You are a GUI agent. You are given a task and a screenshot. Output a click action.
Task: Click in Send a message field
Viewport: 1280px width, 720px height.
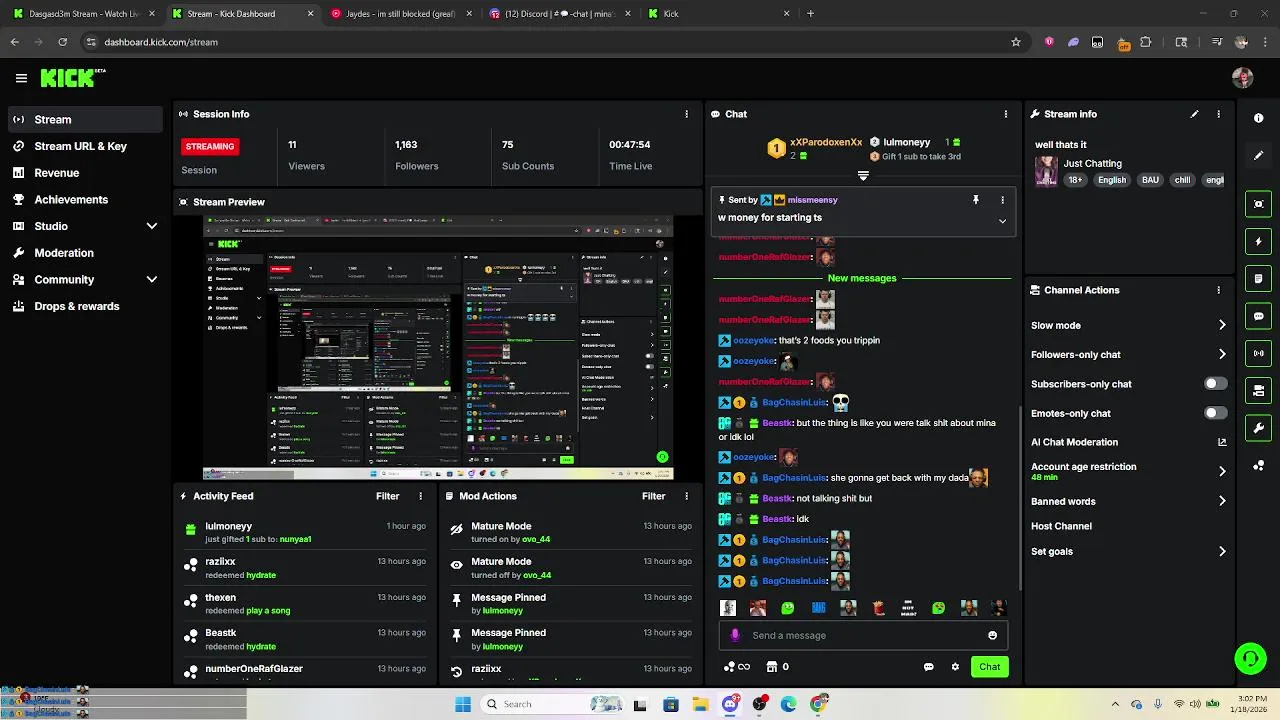(865, 635)
